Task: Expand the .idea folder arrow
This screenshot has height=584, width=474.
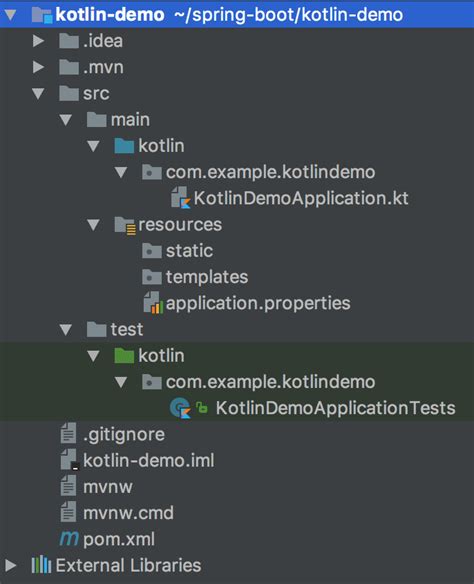Action: tap(38, 41)
